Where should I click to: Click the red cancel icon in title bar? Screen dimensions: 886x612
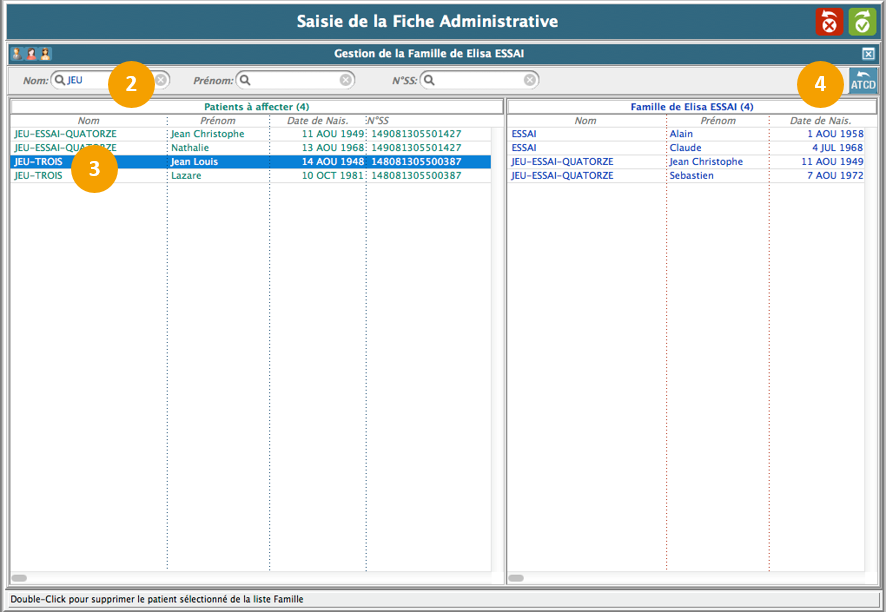829,22
